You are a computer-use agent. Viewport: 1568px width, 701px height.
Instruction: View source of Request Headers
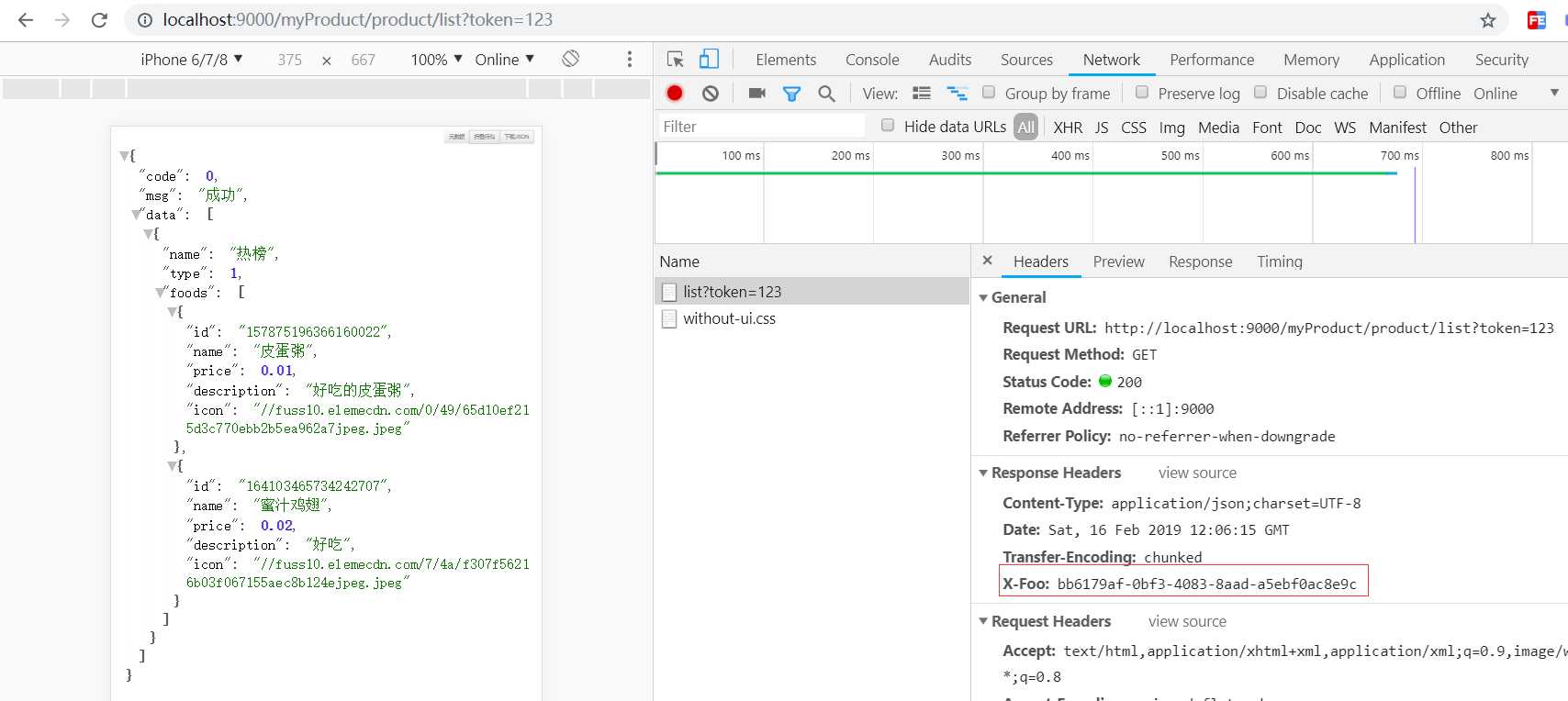coord(1187,621)
